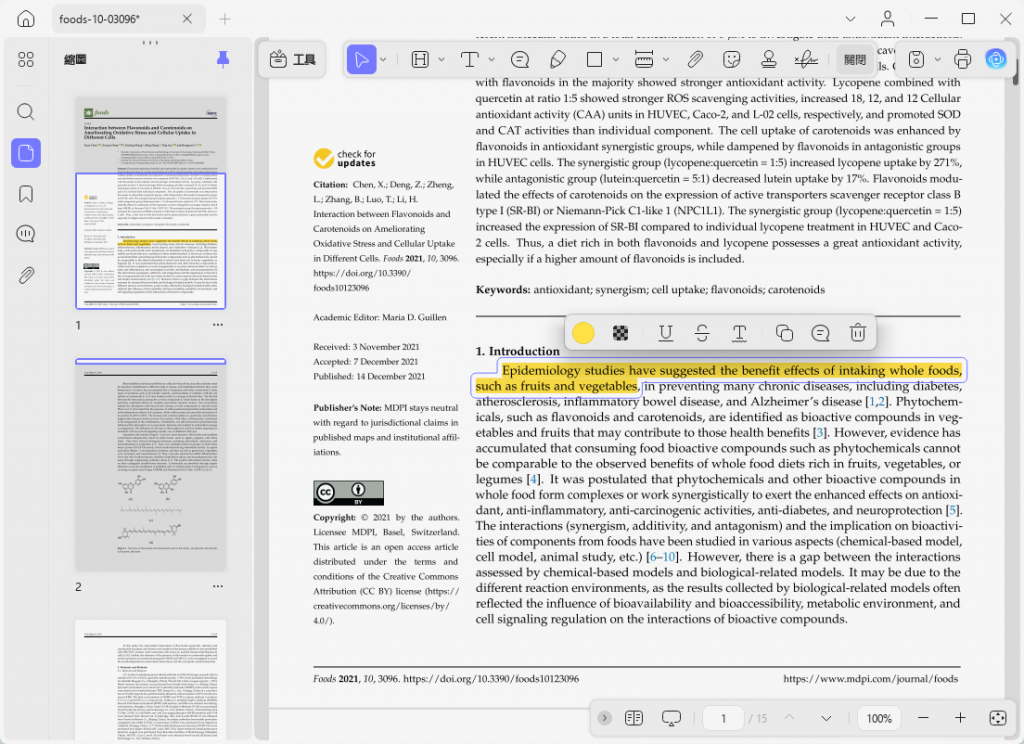This screenshot has width=1024, height=744.
Task: Open the check for updates badge
Action: pyautogui.click(x=344, y=158)
